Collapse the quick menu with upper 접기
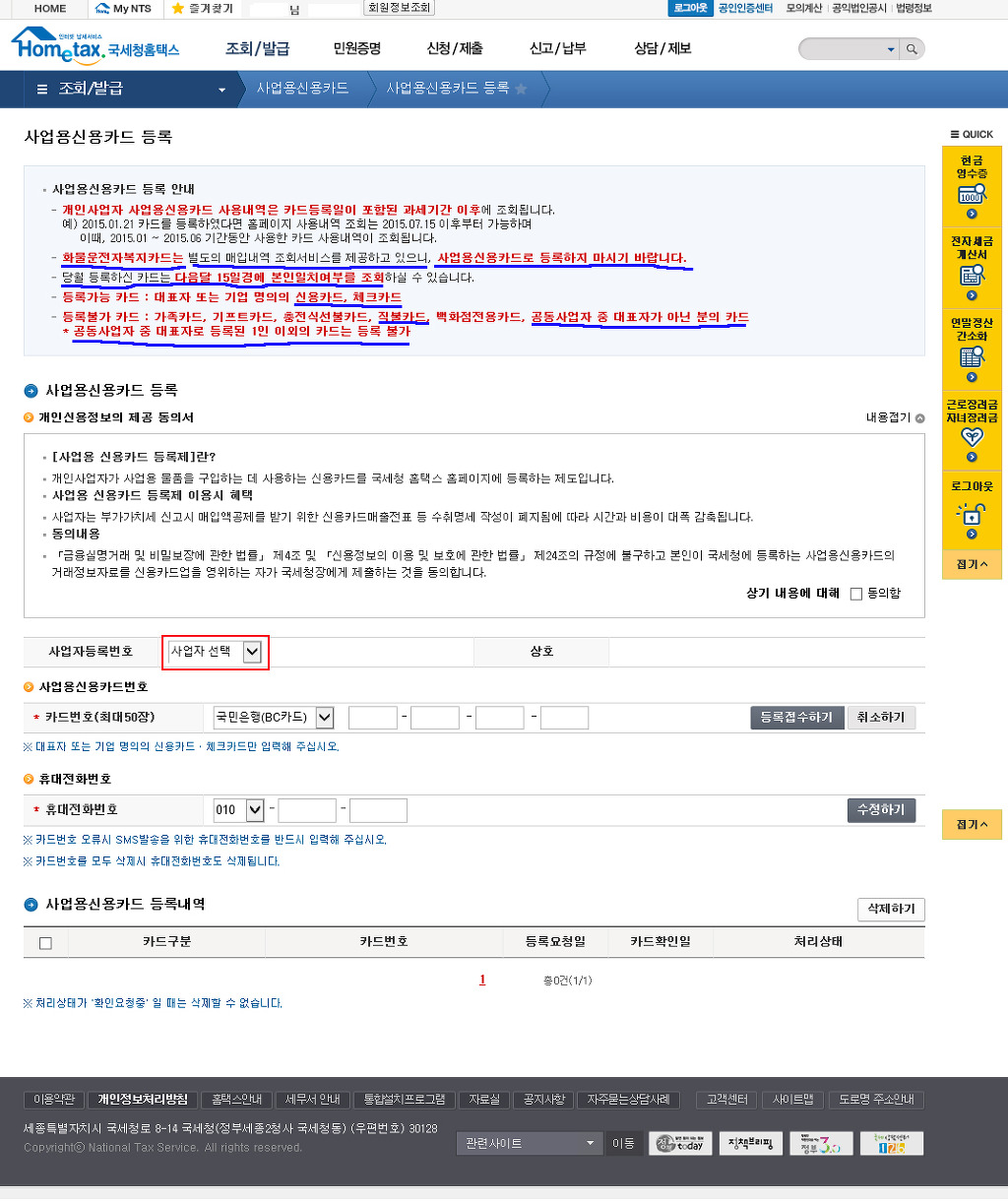The width and height of the screenshot is (1008, 1204). coord(972,564)
